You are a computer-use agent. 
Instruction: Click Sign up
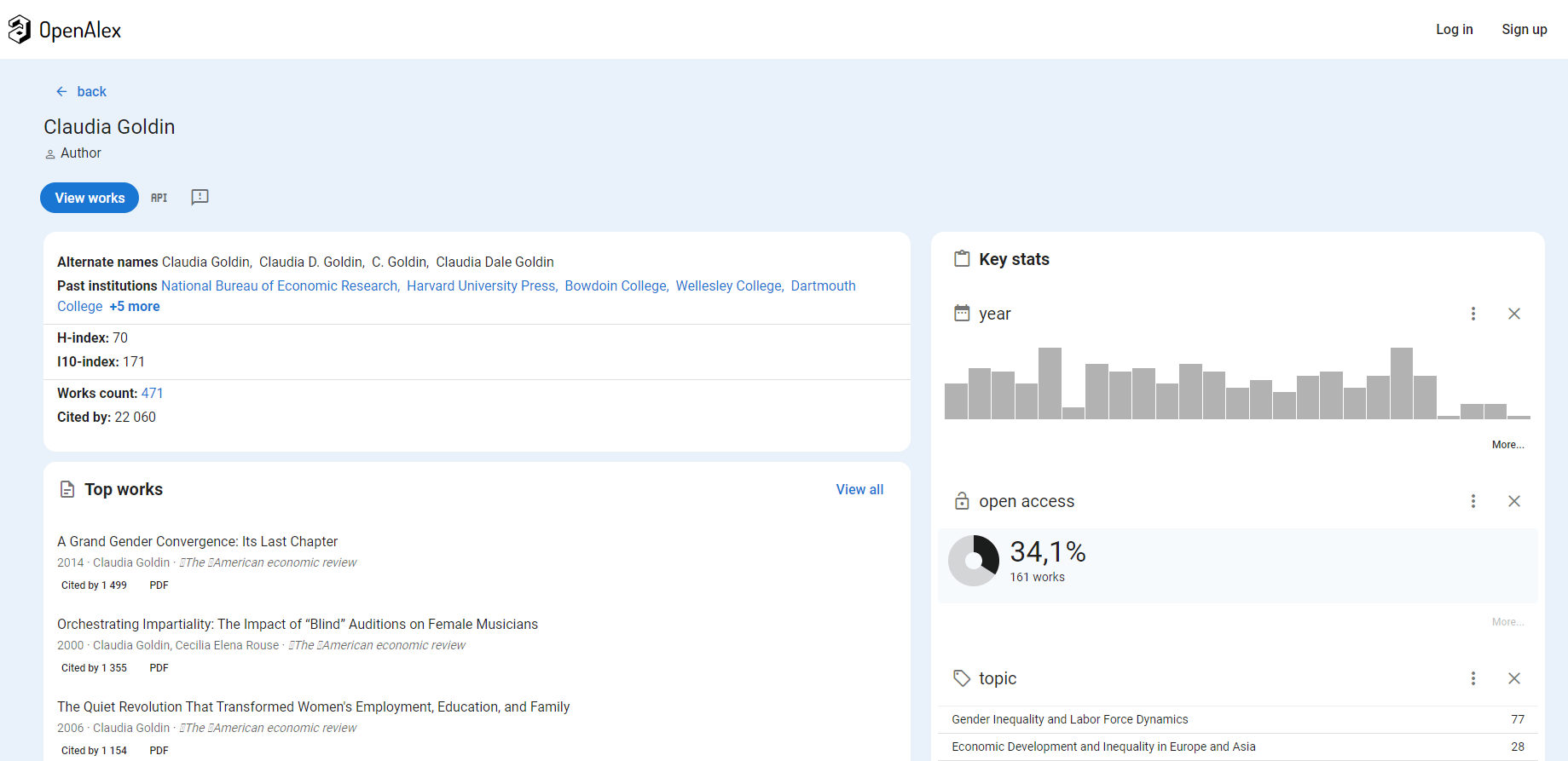click(x=1524, y=29)
